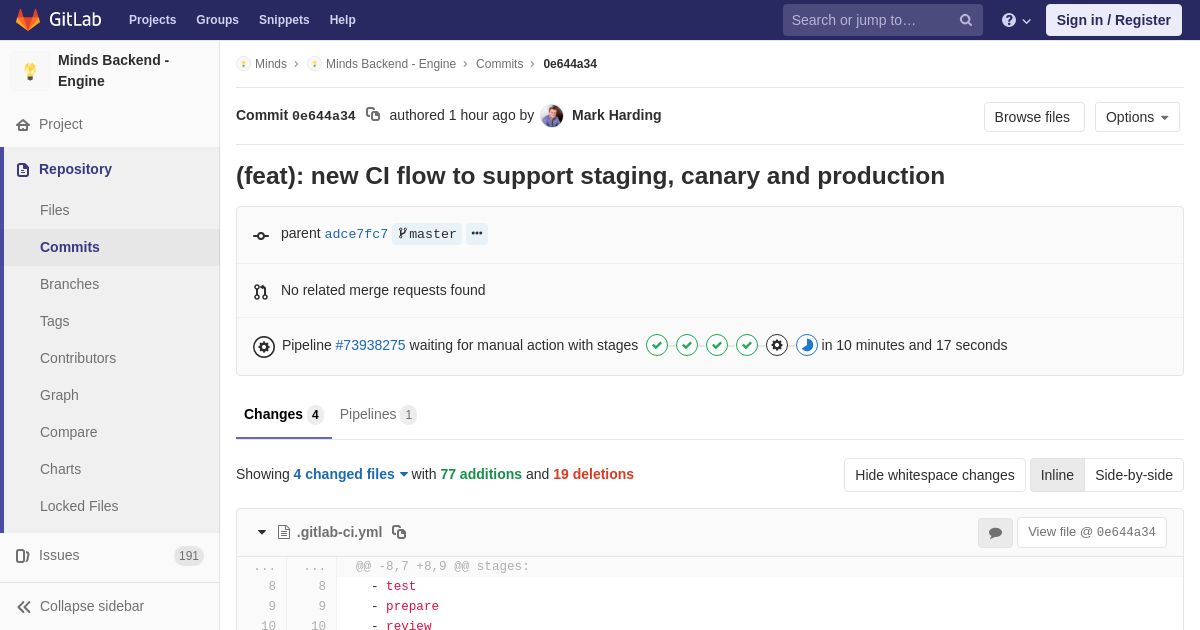Expand the 4 changed files dropdown
The width and height of the screenshot is (1200, 630).
(351, 474)
